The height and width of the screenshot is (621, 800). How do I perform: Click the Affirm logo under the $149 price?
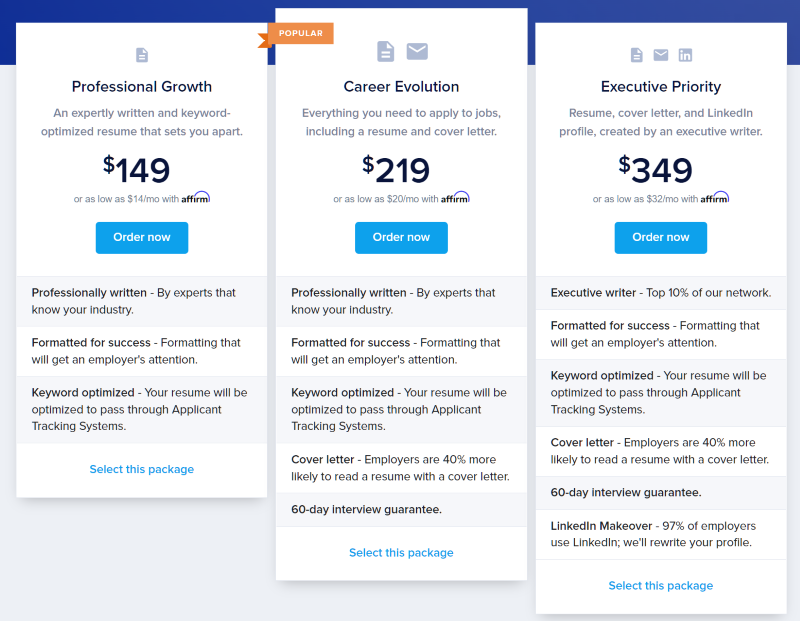click(195, 197)
